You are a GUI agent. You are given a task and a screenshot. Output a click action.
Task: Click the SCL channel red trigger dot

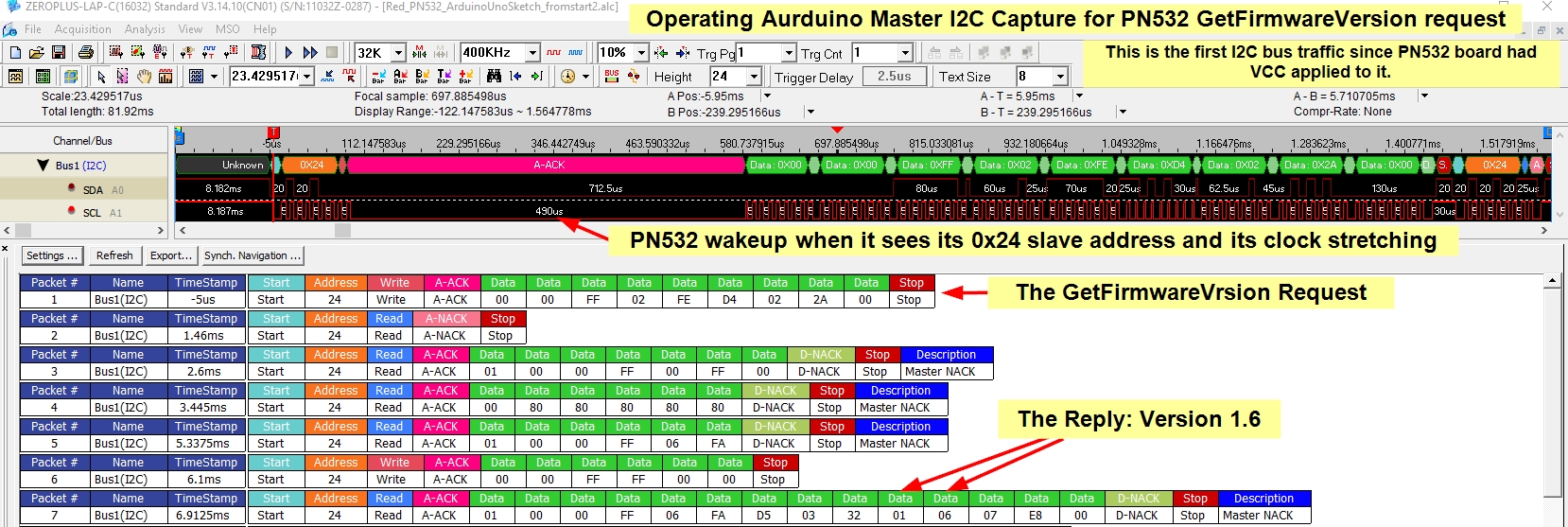[71, 210]
